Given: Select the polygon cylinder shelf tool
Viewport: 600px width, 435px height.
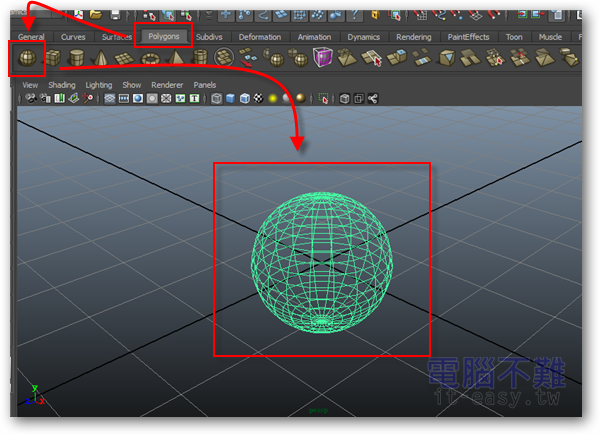Looking at the screenshot, I should tap(77, 58).
